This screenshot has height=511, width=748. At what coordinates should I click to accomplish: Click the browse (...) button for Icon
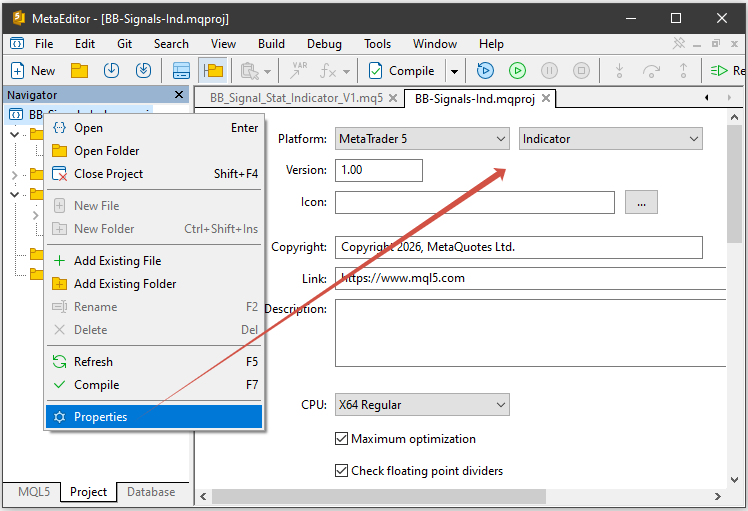tap(641, 202)
